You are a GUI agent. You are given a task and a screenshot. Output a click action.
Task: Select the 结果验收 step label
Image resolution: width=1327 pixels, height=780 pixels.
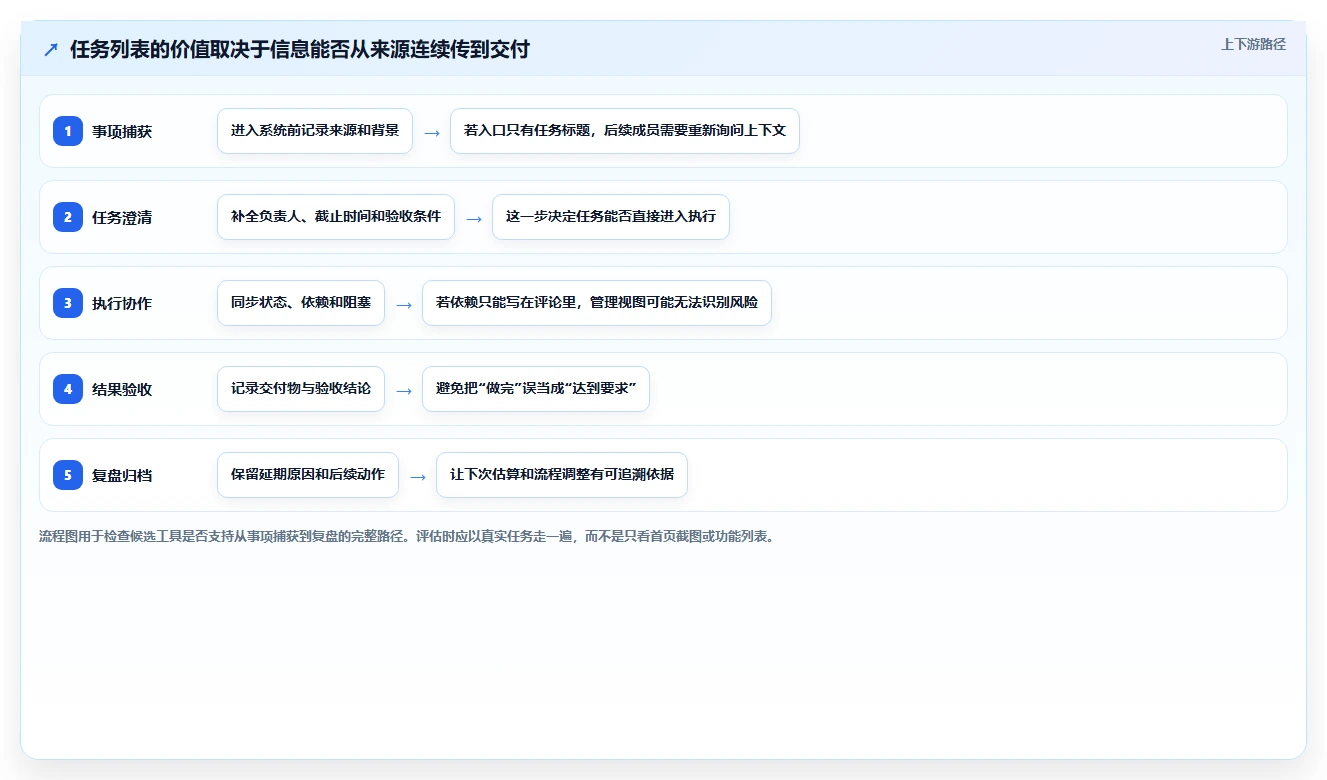(x=122, y=390)
